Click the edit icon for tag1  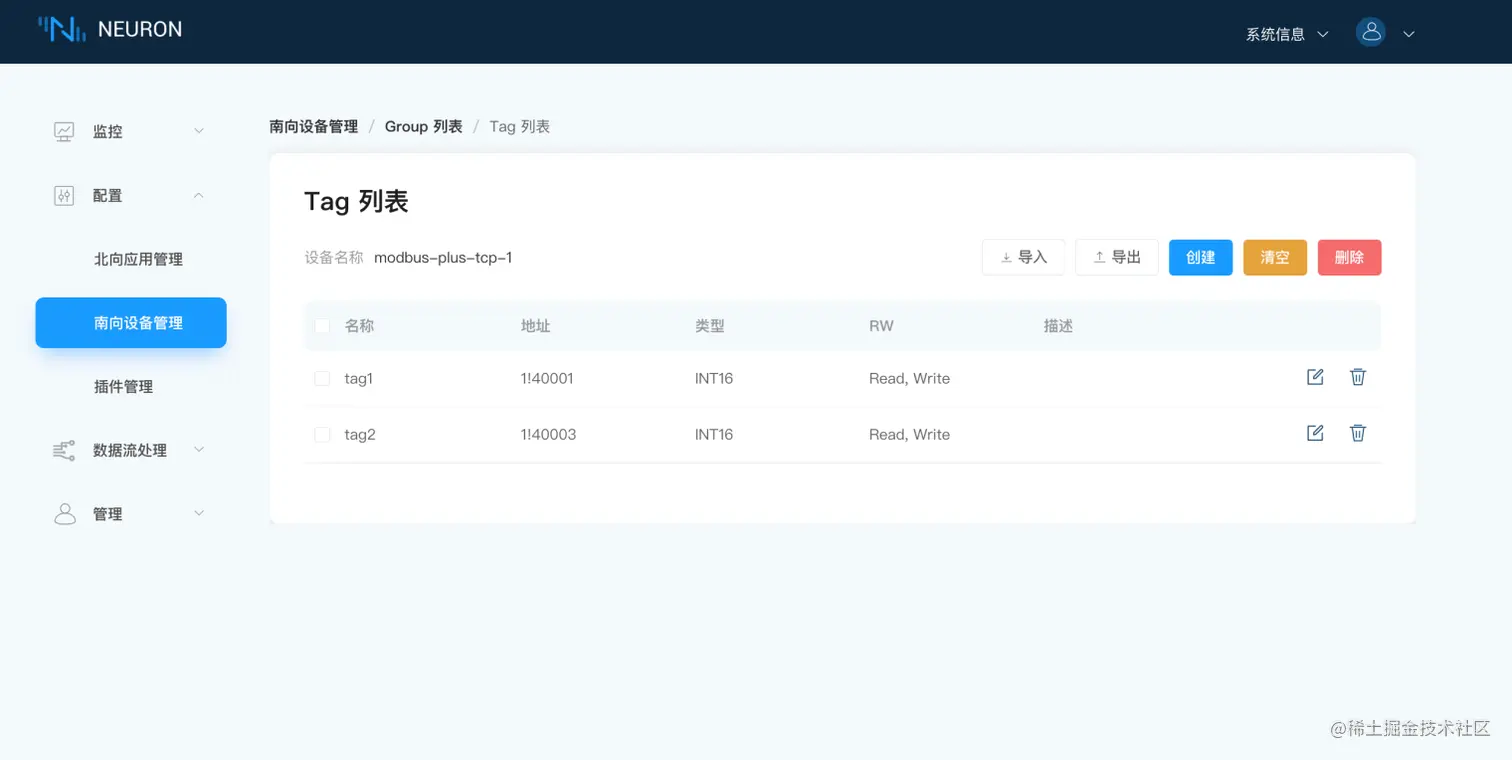tap(1315, 377)
